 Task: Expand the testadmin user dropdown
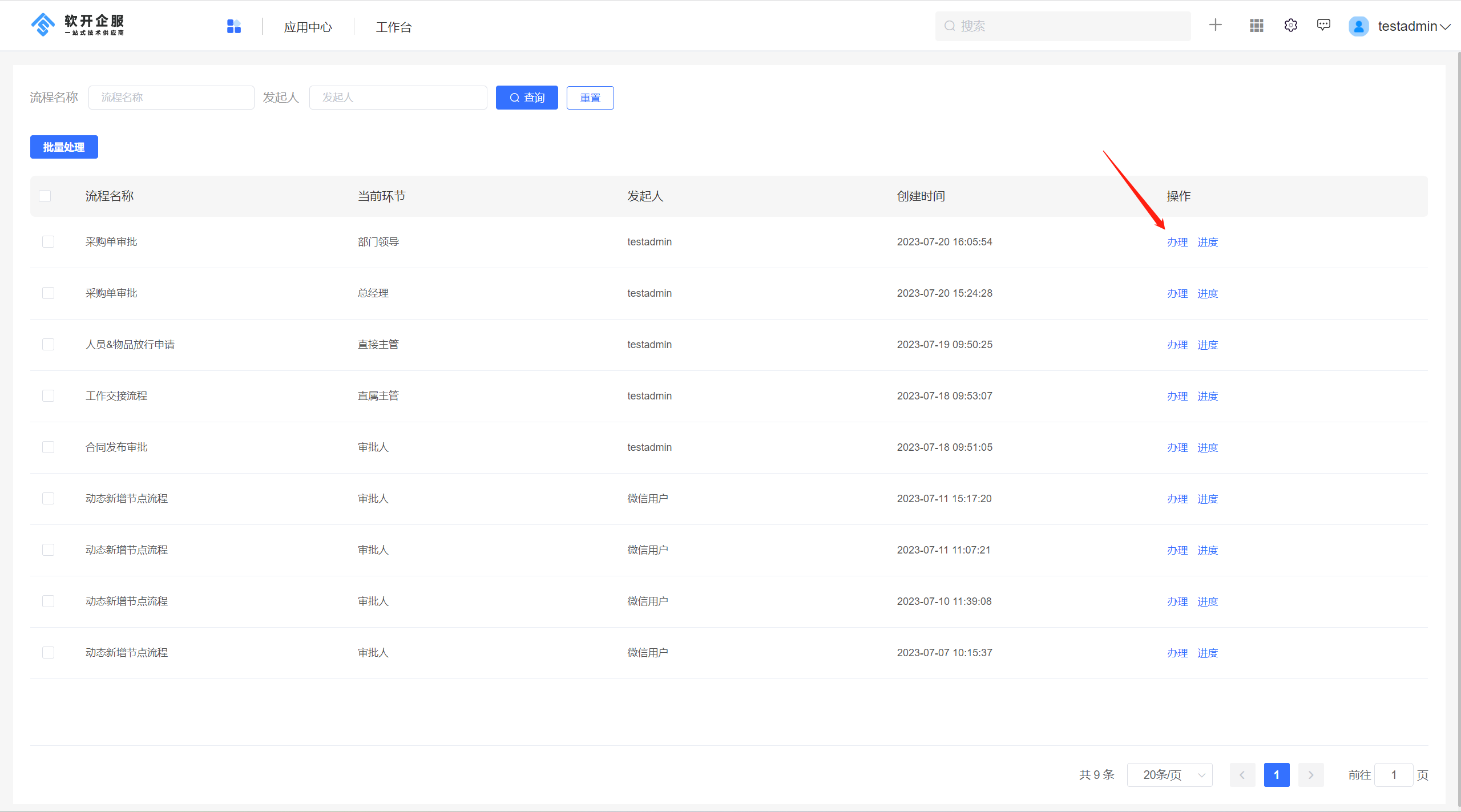(1446, 27)
